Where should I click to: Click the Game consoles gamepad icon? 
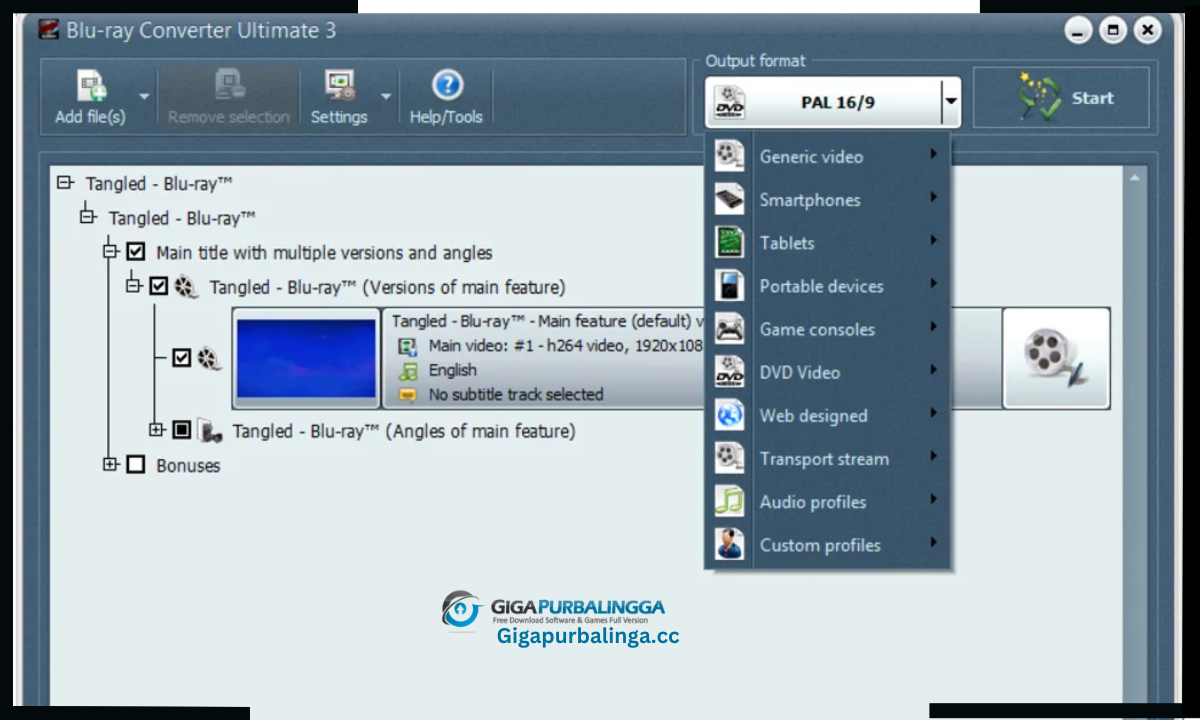tap(730, 329)
